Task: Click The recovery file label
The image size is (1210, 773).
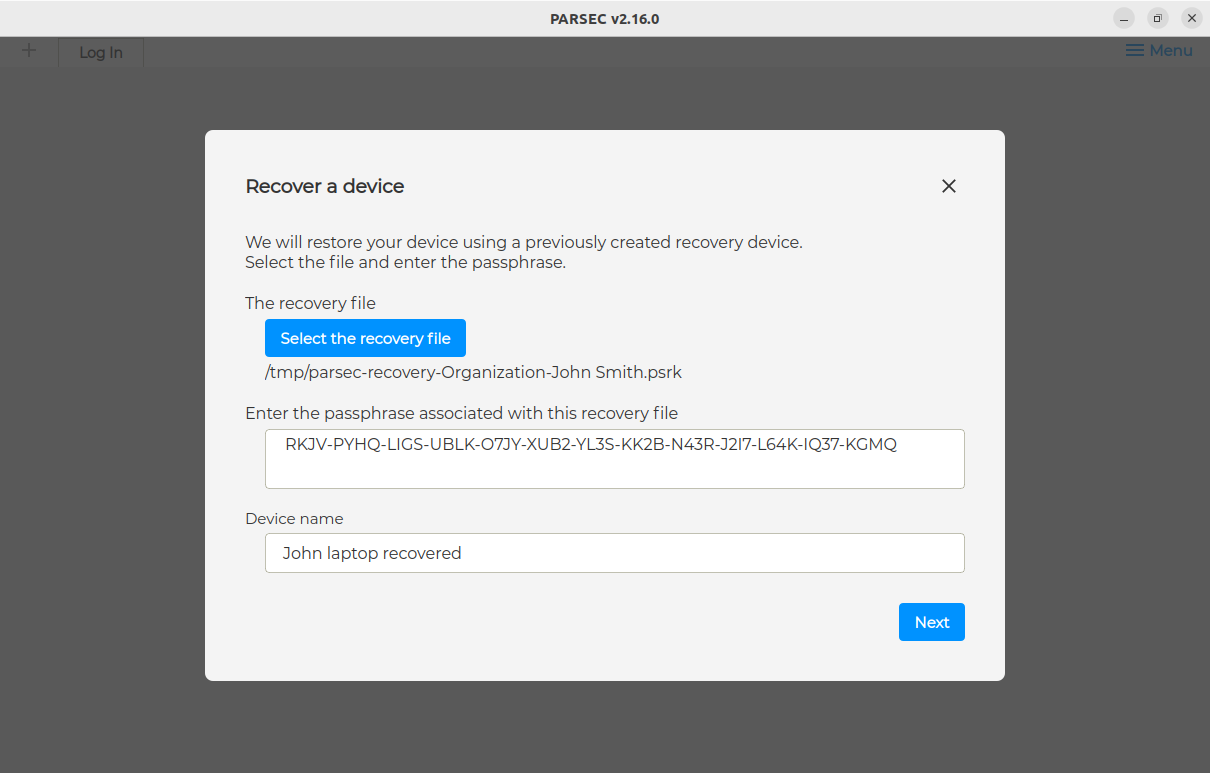Action: pyautogui.click(x=311, y=303)
